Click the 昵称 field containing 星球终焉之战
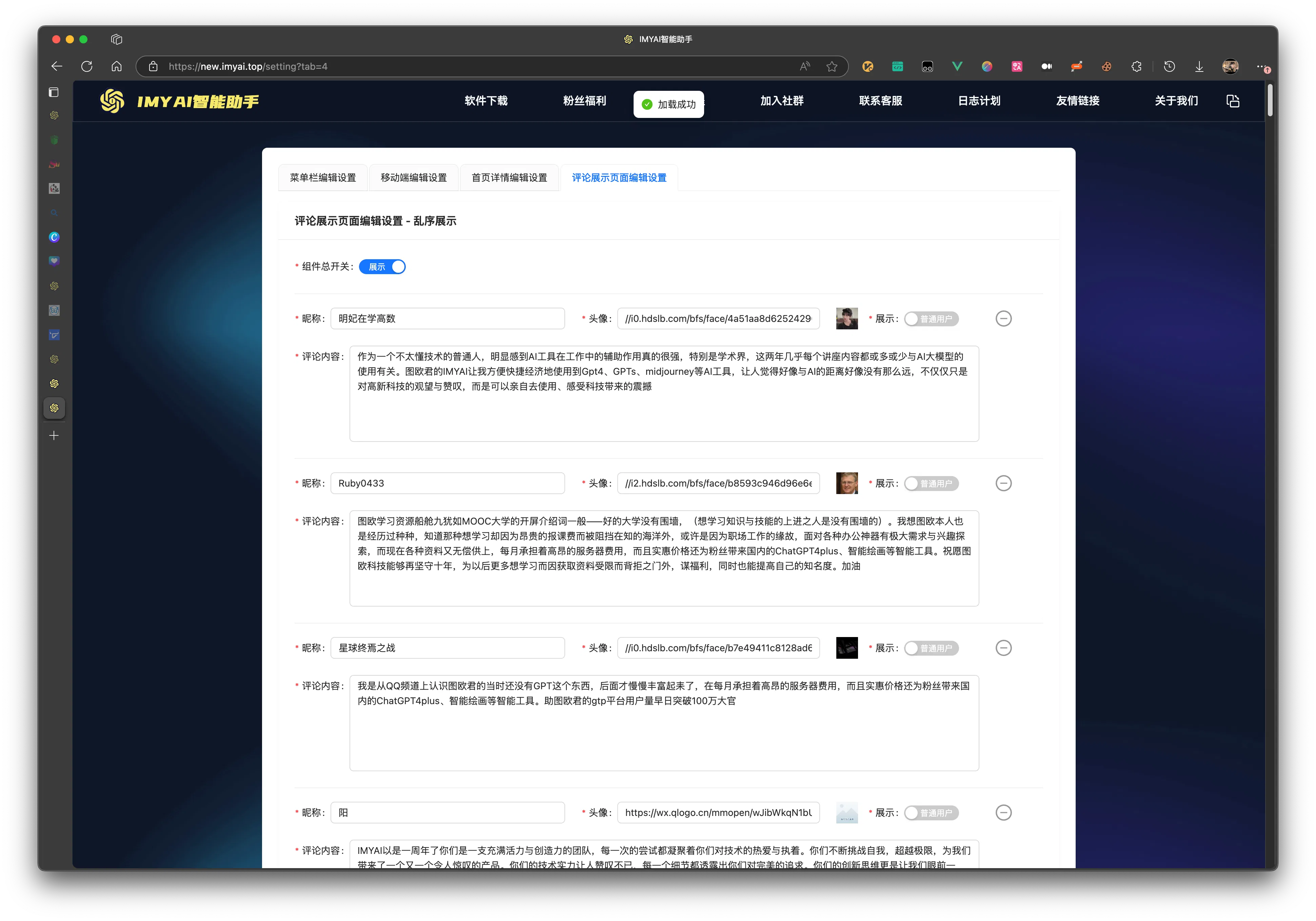 pyautogui.click(x=447, y=648)
